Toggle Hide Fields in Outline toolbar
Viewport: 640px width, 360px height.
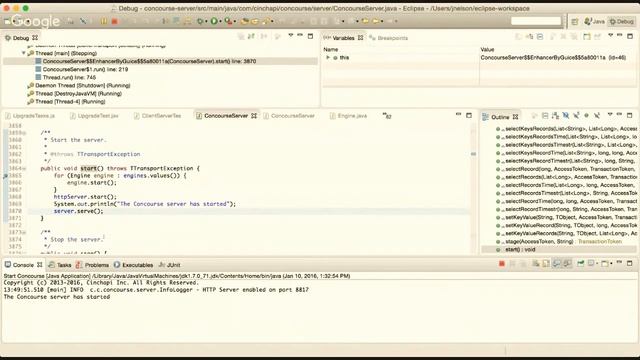[566, 116]
